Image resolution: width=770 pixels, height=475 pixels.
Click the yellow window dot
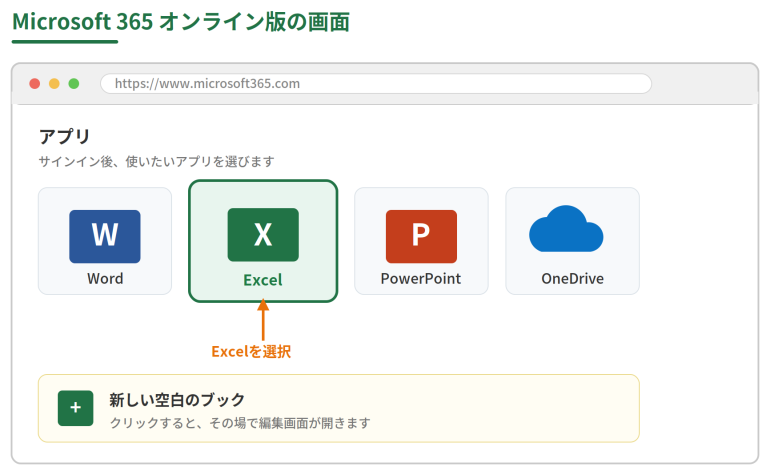(x=54, y=84)
